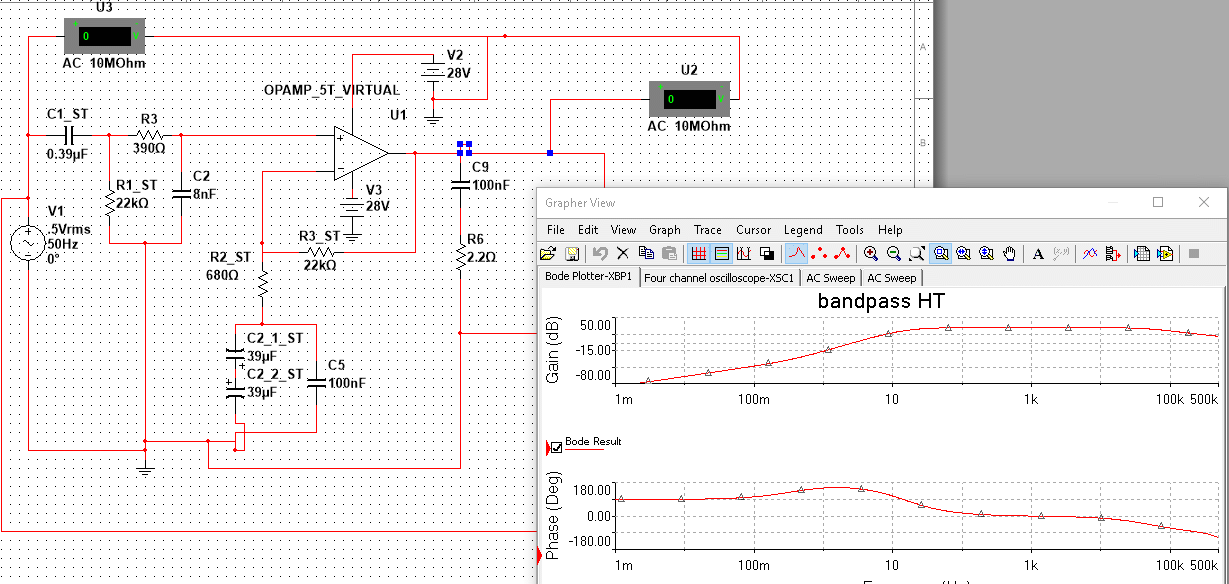
Task: Click the Cut (X) icon in Grapher toolbar
Action: [x=622, y=254]
